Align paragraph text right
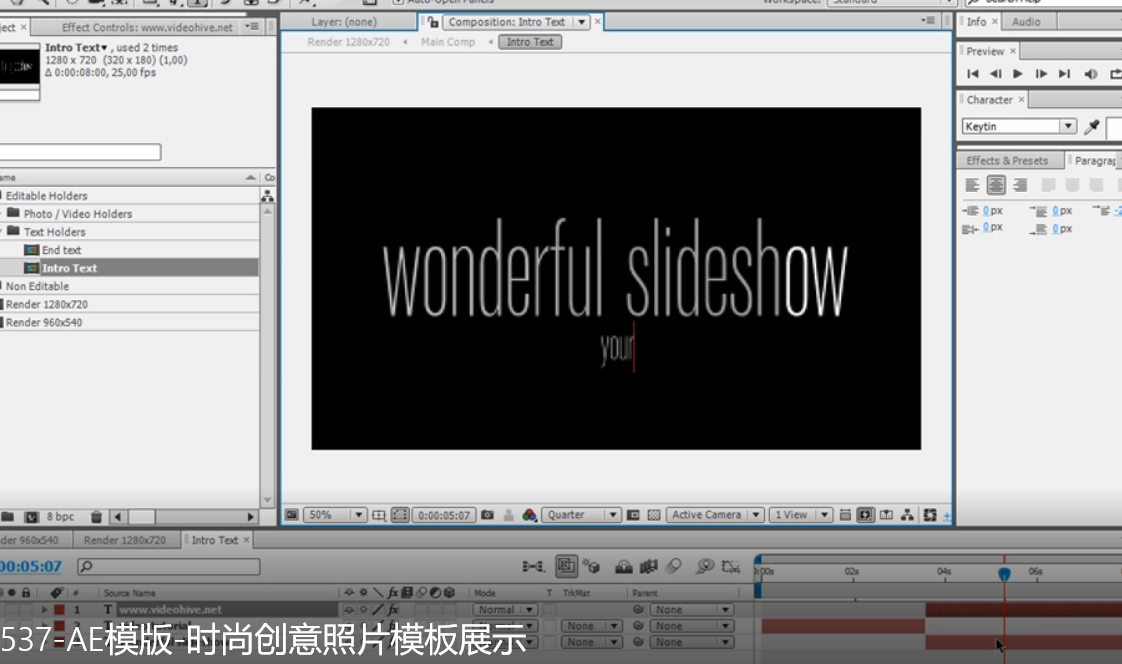1122x664 pixels. 1020,185
